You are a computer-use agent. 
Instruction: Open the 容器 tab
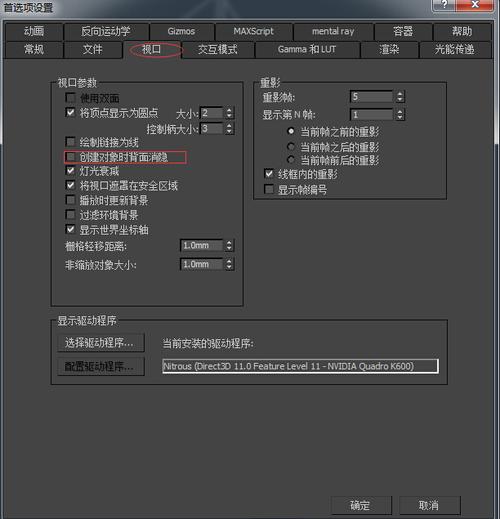[x=403, y=32]
